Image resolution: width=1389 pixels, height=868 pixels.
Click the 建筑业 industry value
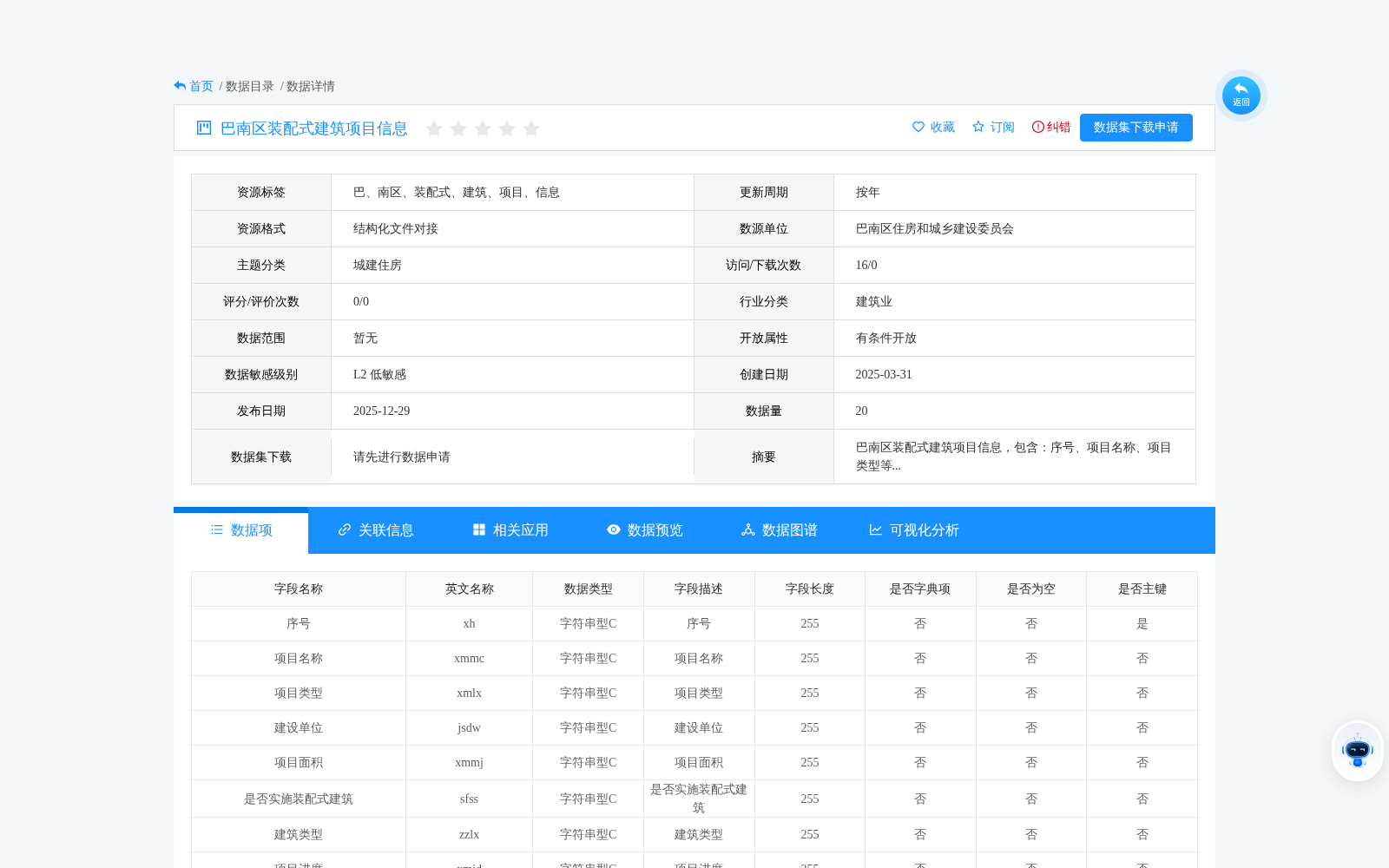(874, 302)
